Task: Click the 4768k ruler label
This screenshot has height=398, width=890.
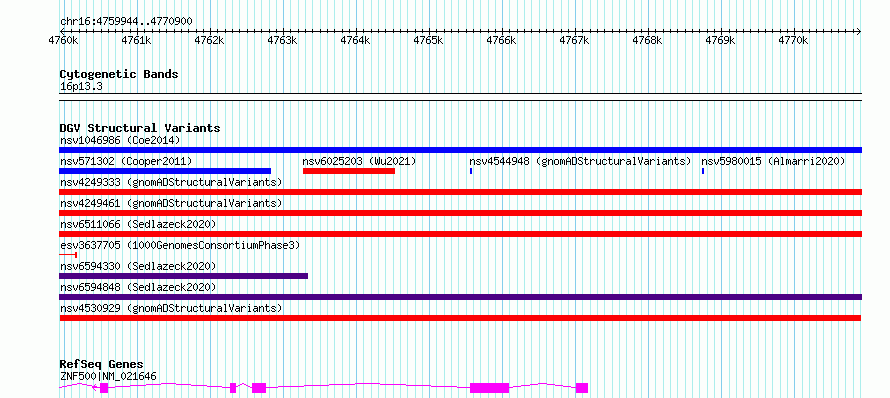Action: click(648, 40)
